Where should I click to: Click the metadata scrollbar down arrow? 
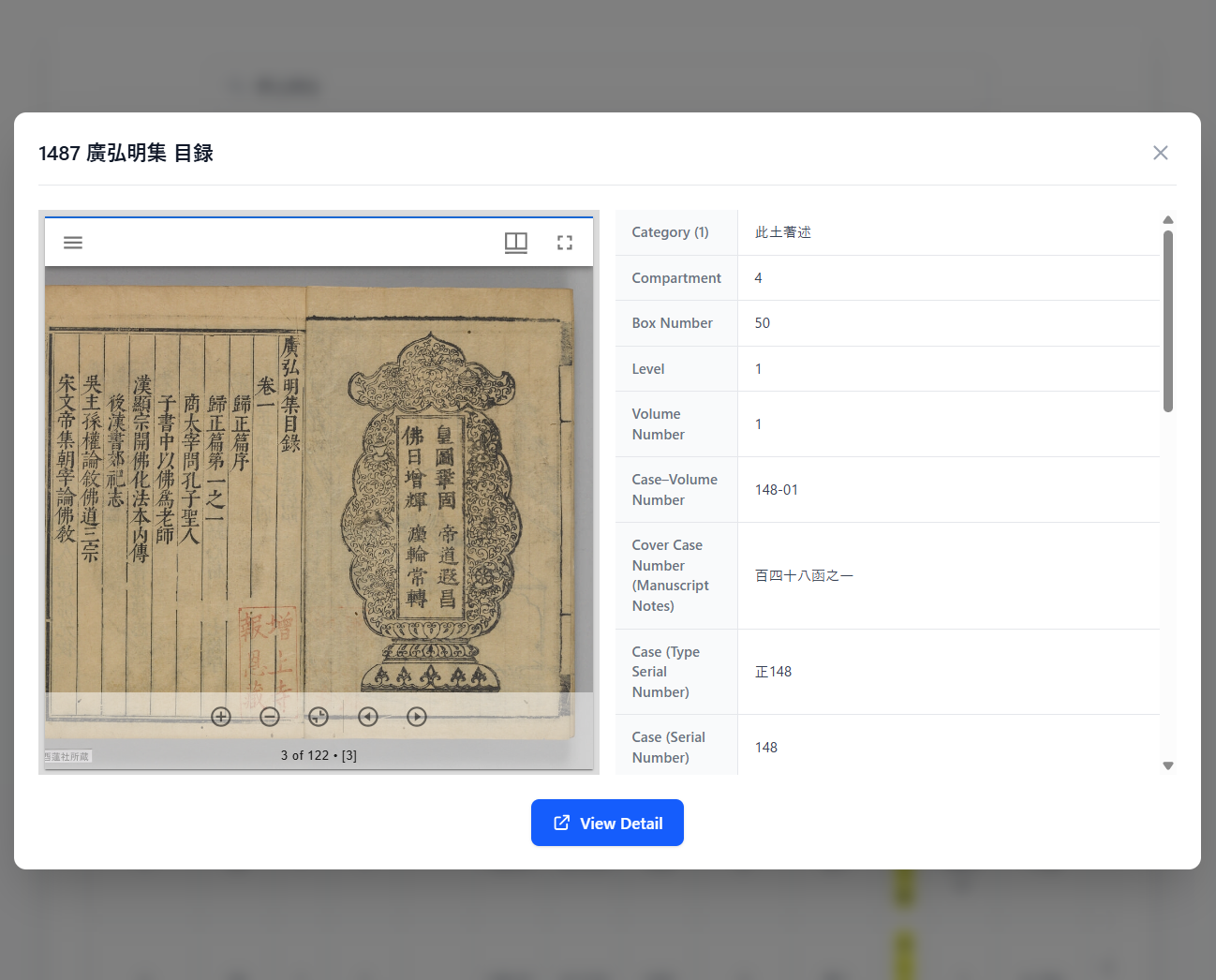click(x=1167, y=765)
